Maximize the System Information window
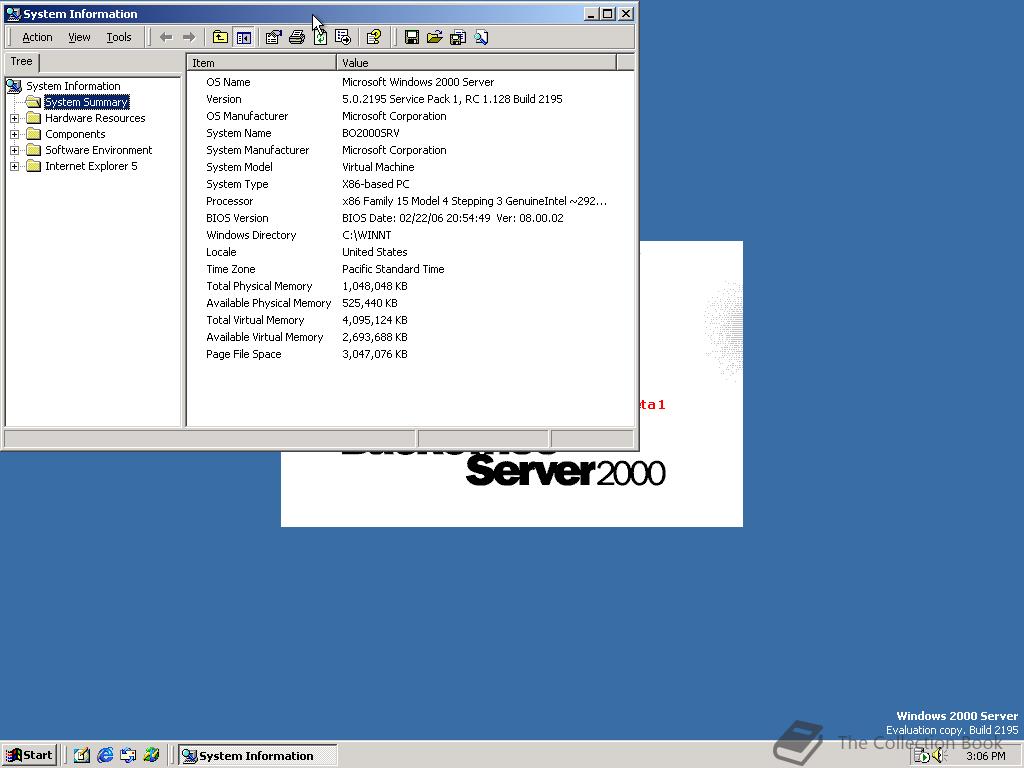The height and width of the screenshot is (768, 1024). pyautogui.click(x=607, y=14)
